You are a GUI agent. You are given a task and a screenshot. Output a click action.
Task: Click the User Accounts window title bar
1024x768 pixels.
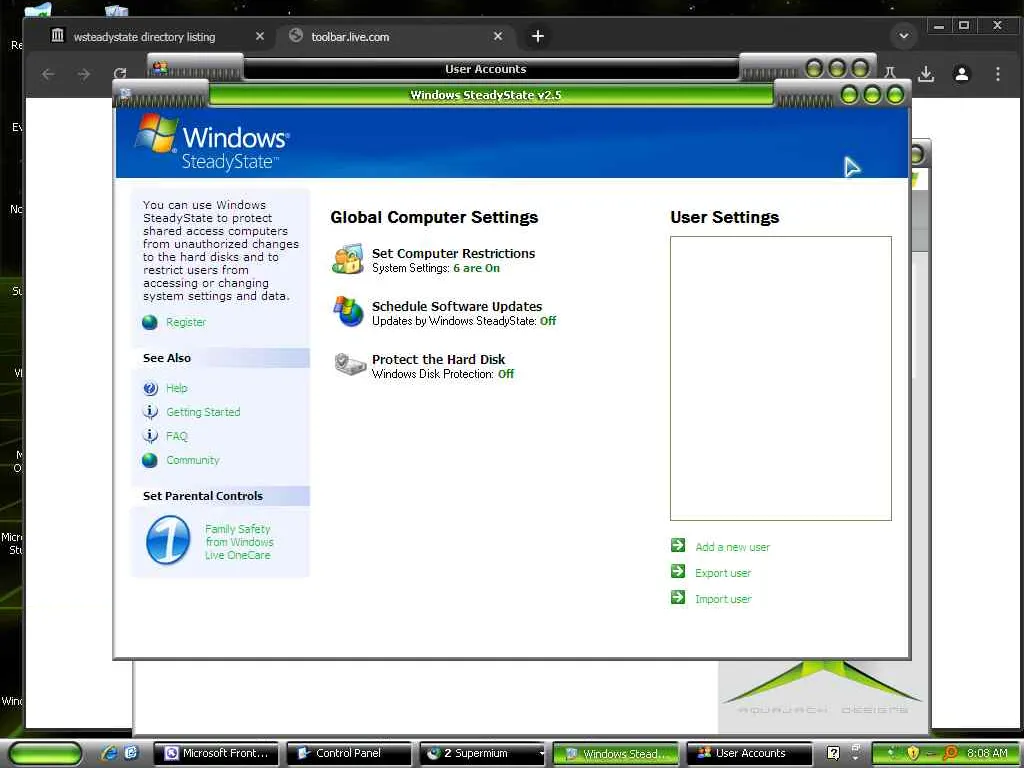tap(485, 69)
